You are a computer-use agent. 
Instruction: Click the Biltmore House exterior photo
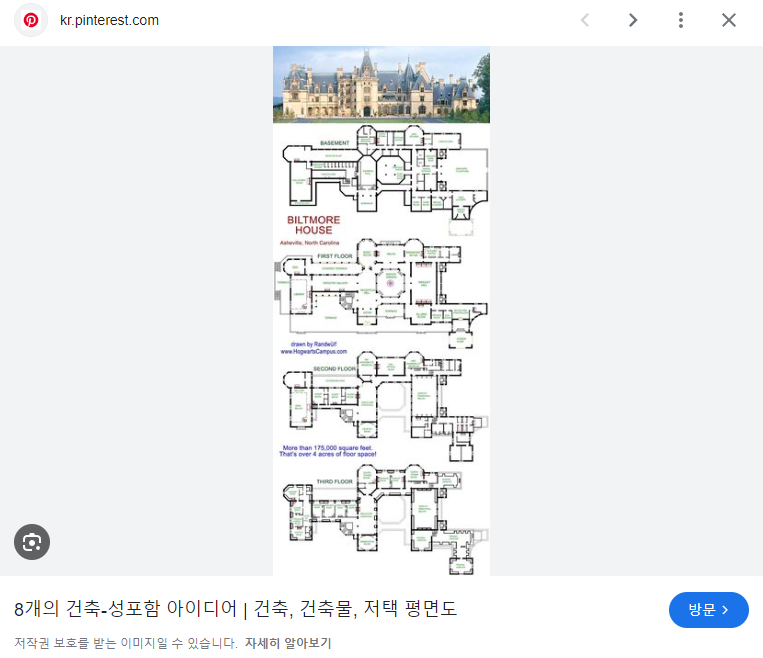point(382,85)
